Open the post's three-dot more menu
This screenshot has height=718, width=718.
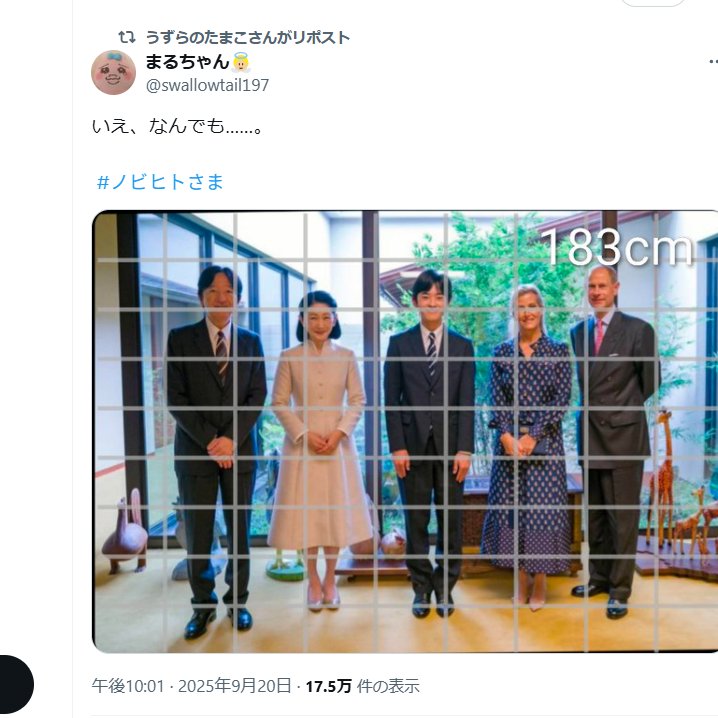click(713, 61)
